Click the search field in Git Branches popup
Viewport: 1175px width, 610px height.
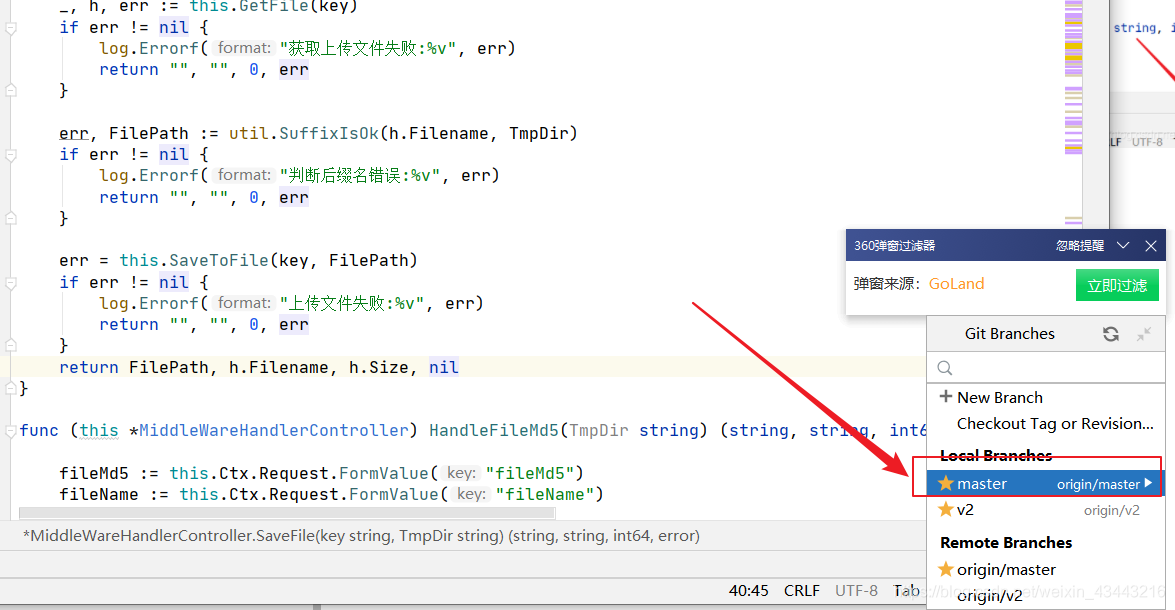1046,368
